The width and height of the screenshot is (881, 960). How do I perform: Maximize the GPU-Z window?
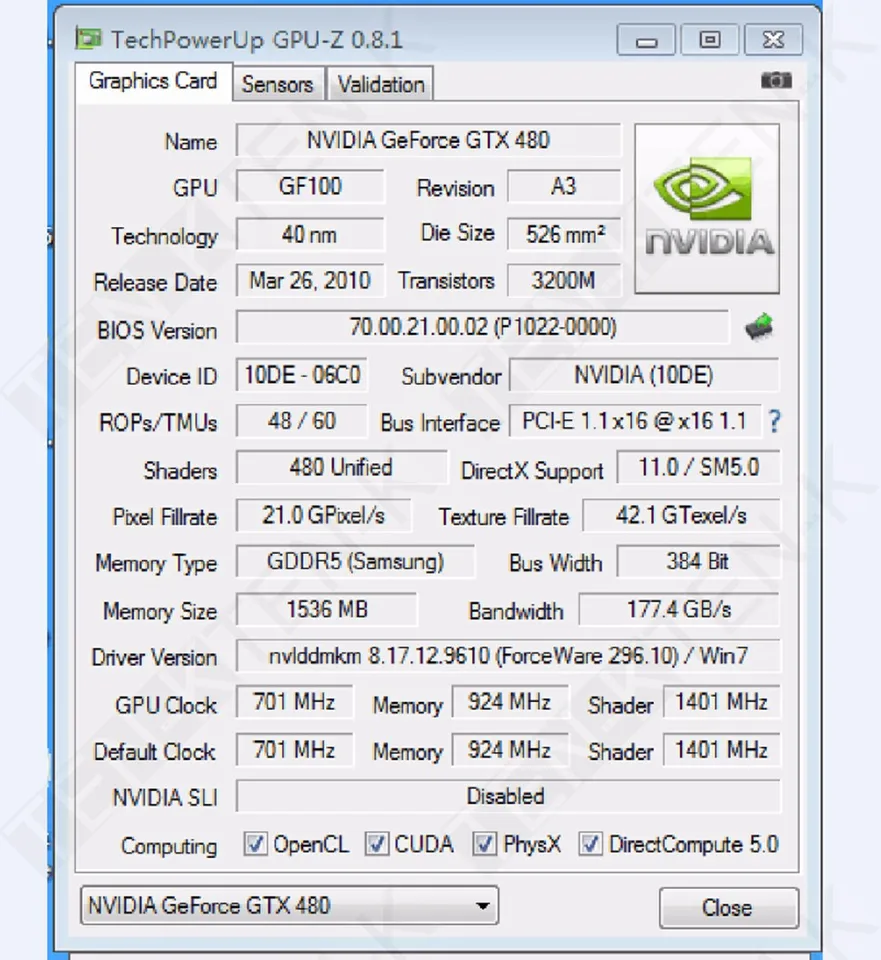tap(710, 40)
